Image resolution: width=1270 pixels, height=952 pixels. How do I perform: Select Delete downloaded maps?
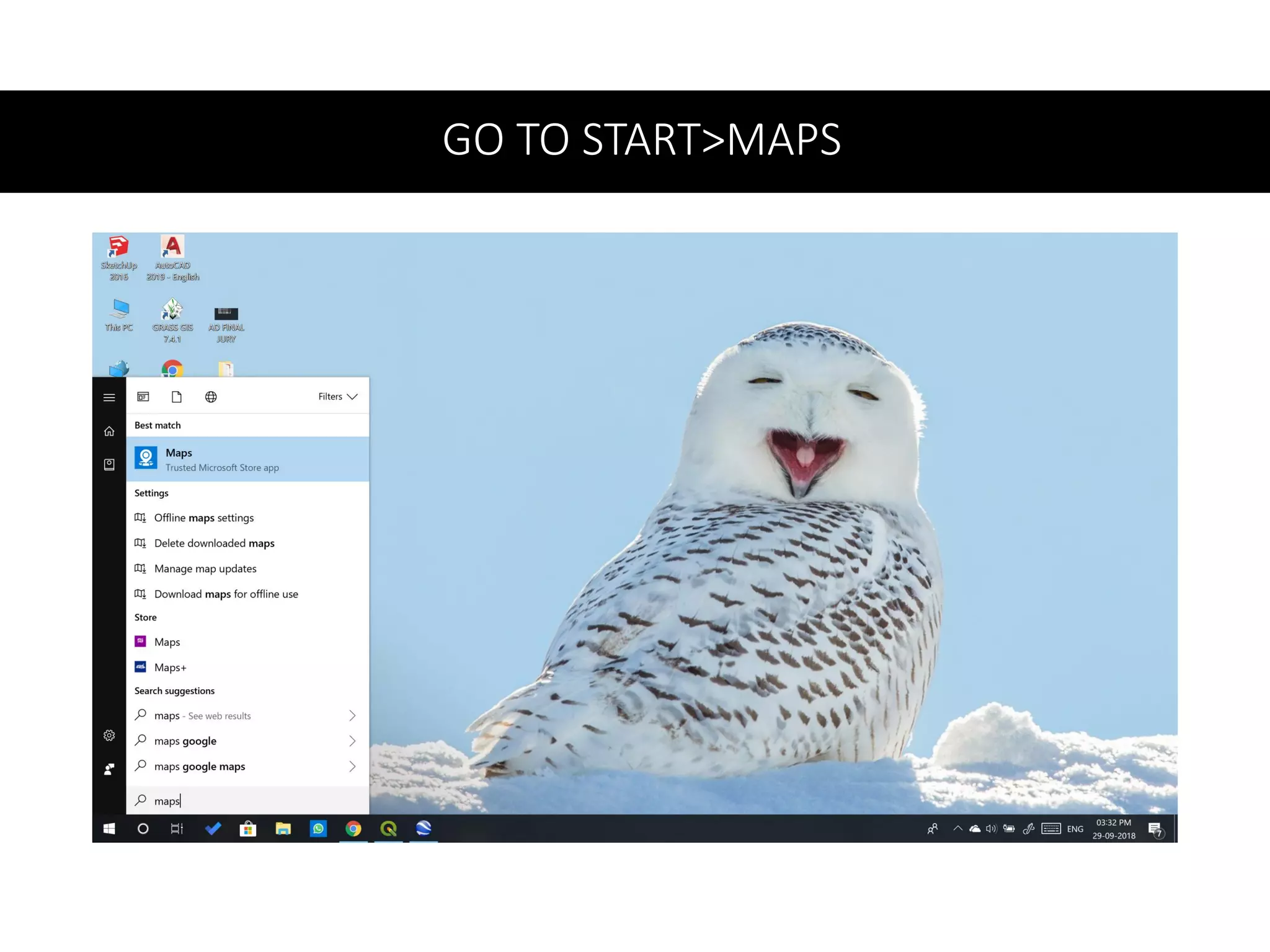point(214,543)
